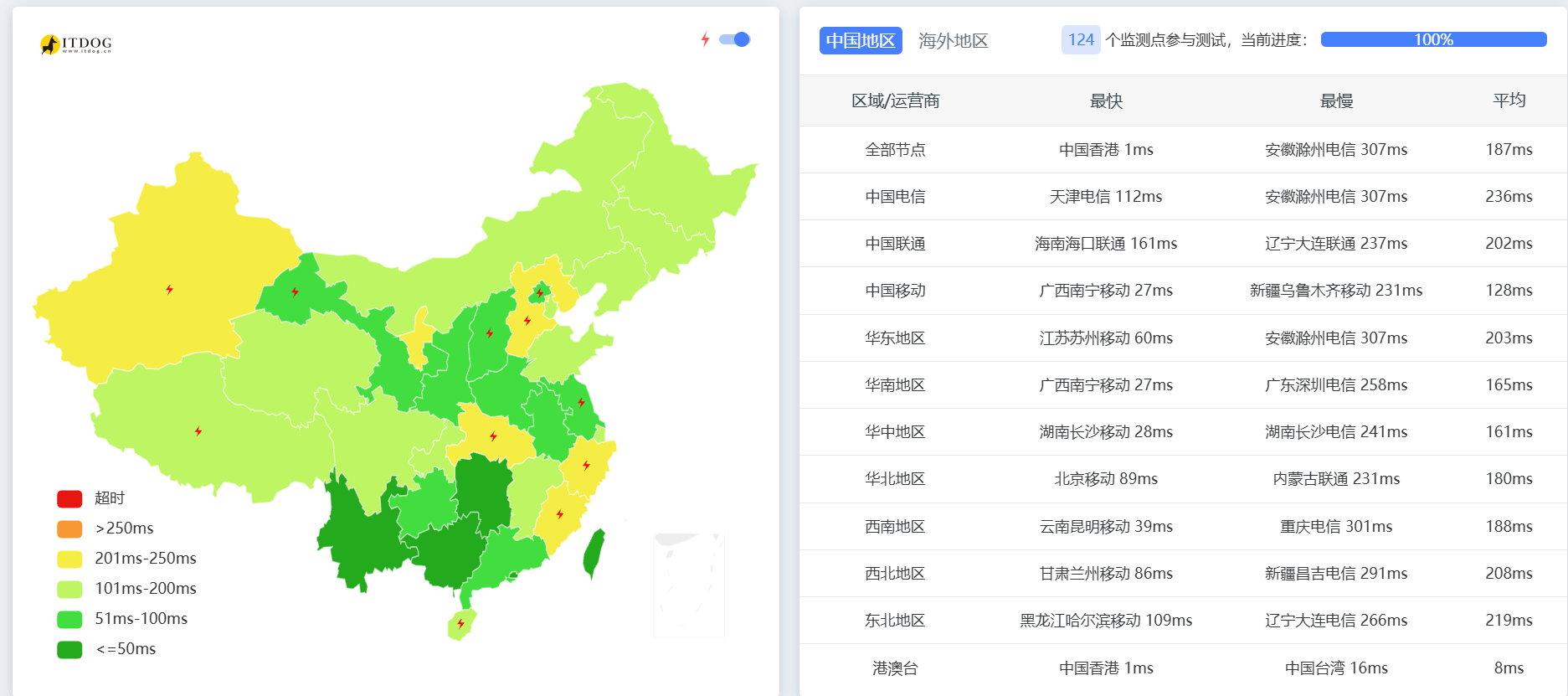Click the lightning marker on Tibet
The image size is (1568, 696).
198,431
